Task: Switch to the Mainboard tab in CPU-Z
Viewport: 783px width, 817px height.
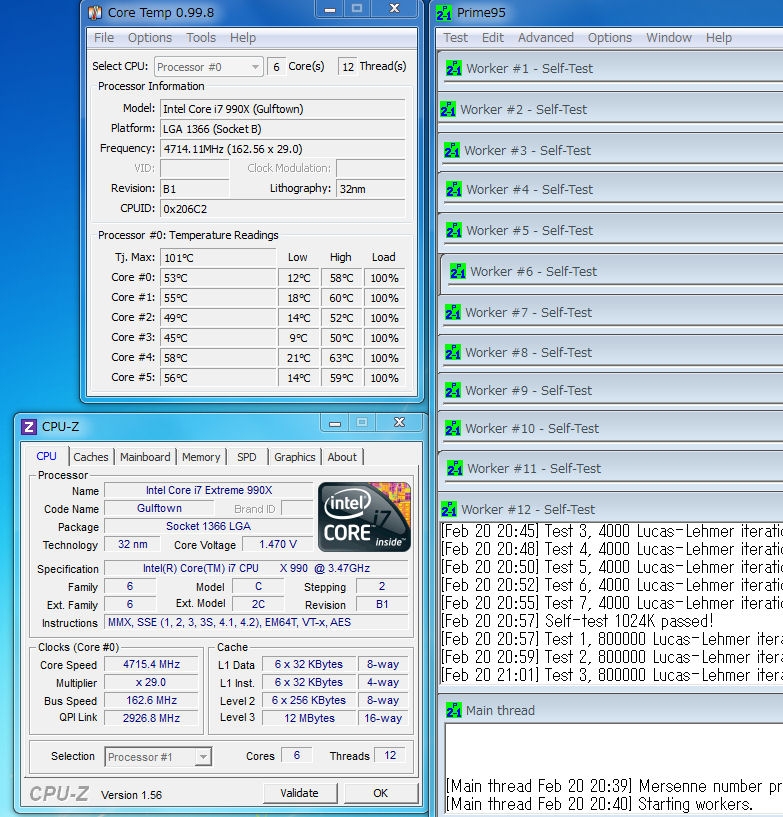Action: [x=145, y=457]
